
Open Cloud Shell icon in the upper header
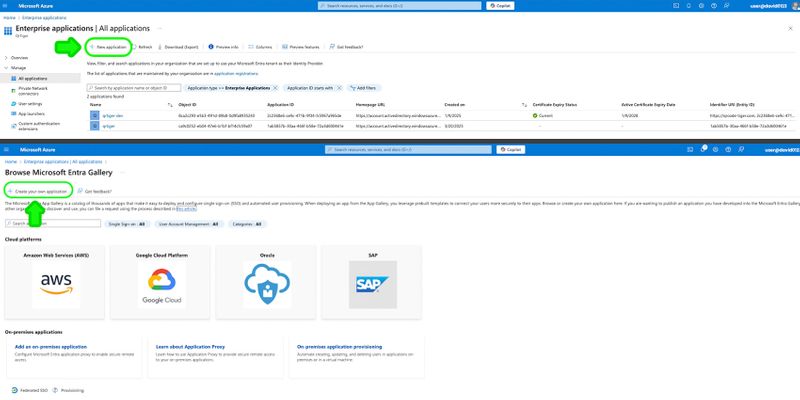676,6
